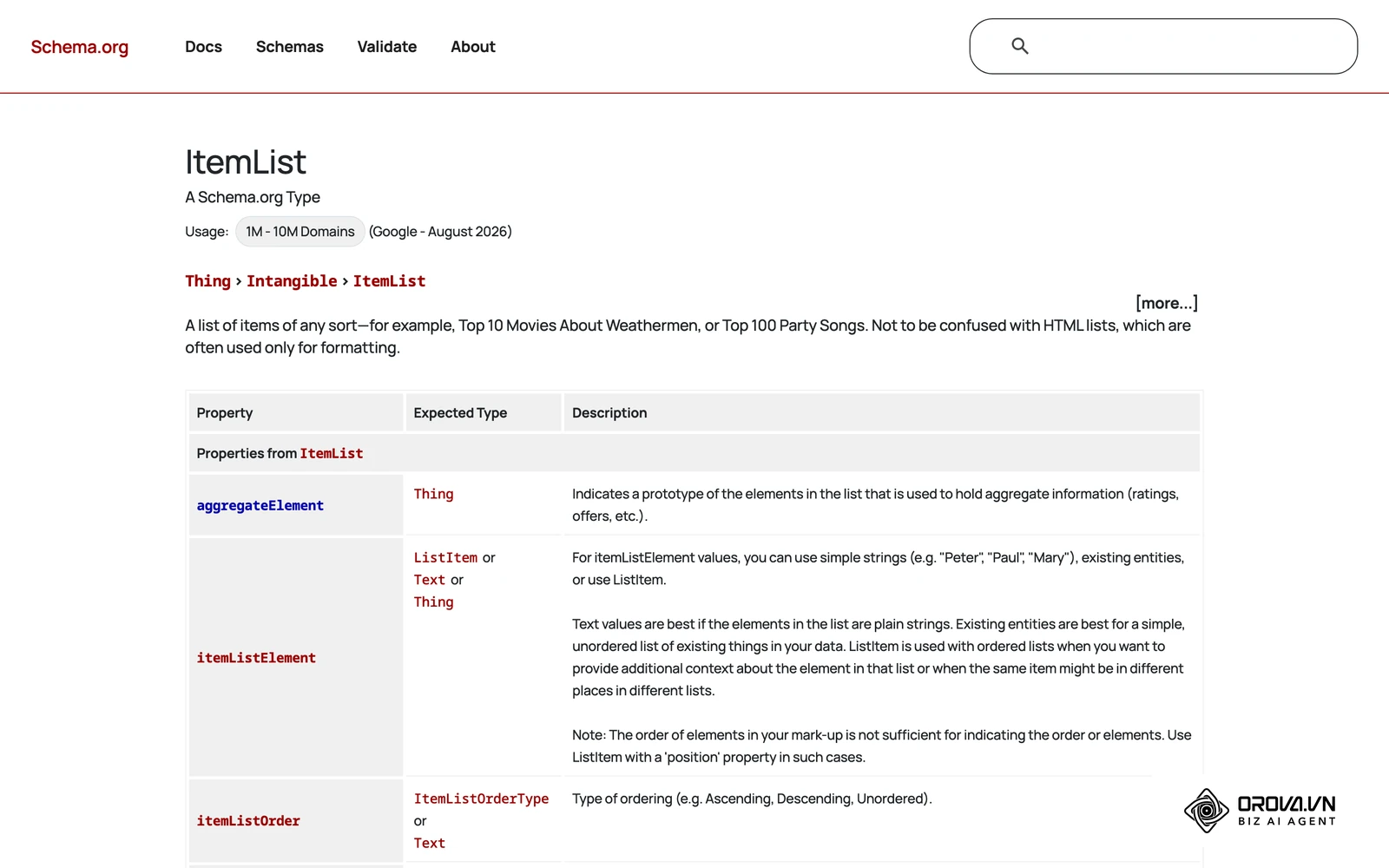Click Text type in itemListElement row
This screenshot has height=868, width=1389.
(x=430, y=580)
